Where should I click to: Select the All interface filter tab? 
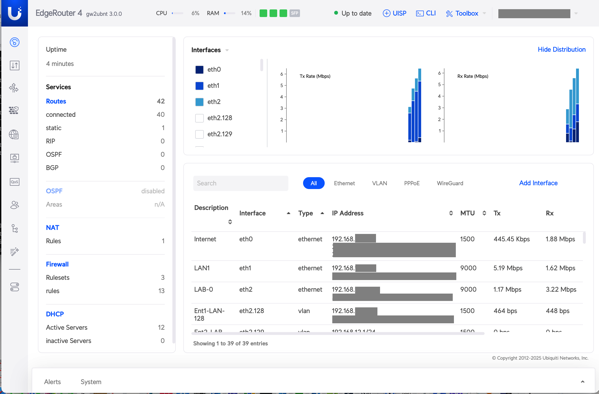tap(314, 183)
